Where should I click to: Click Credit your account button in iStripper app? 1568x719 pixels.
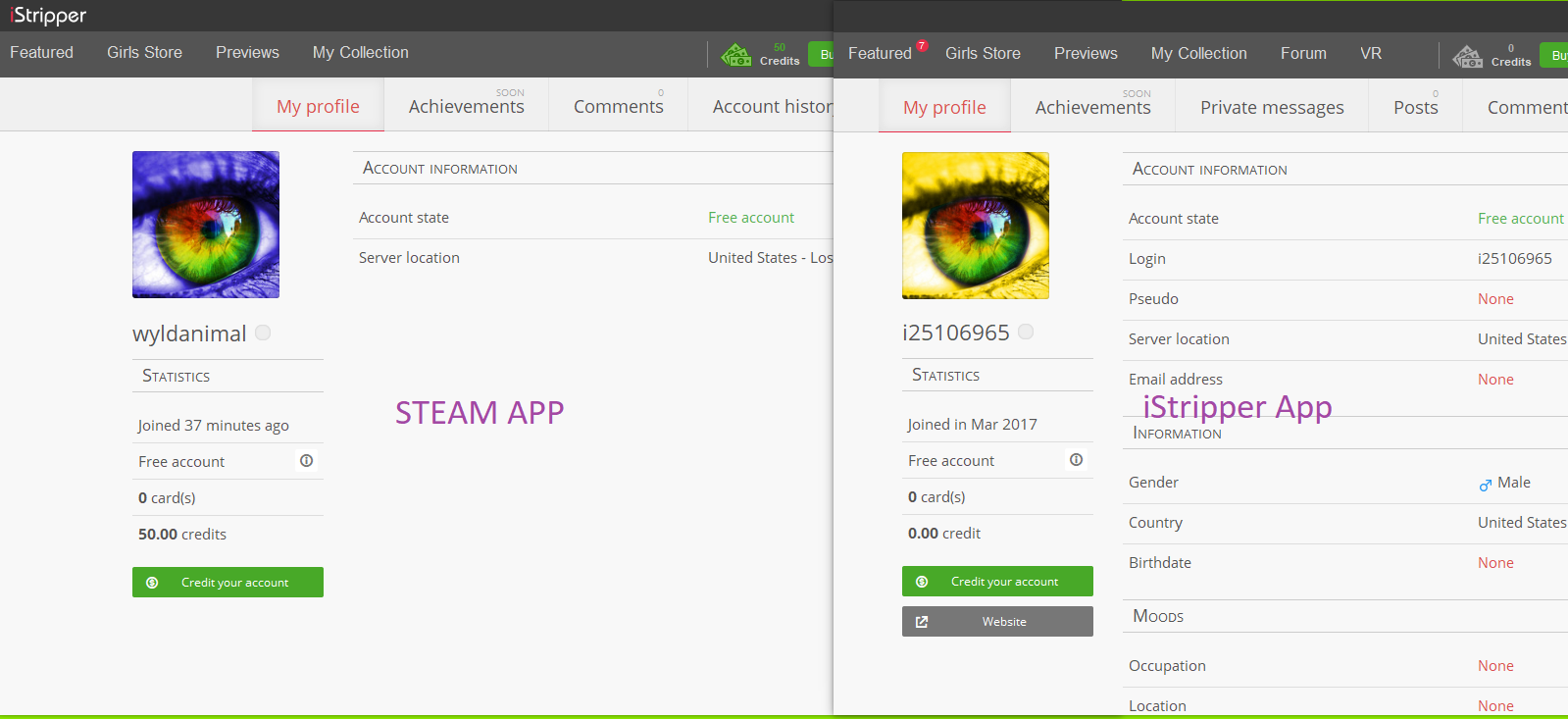coord(997,582)
